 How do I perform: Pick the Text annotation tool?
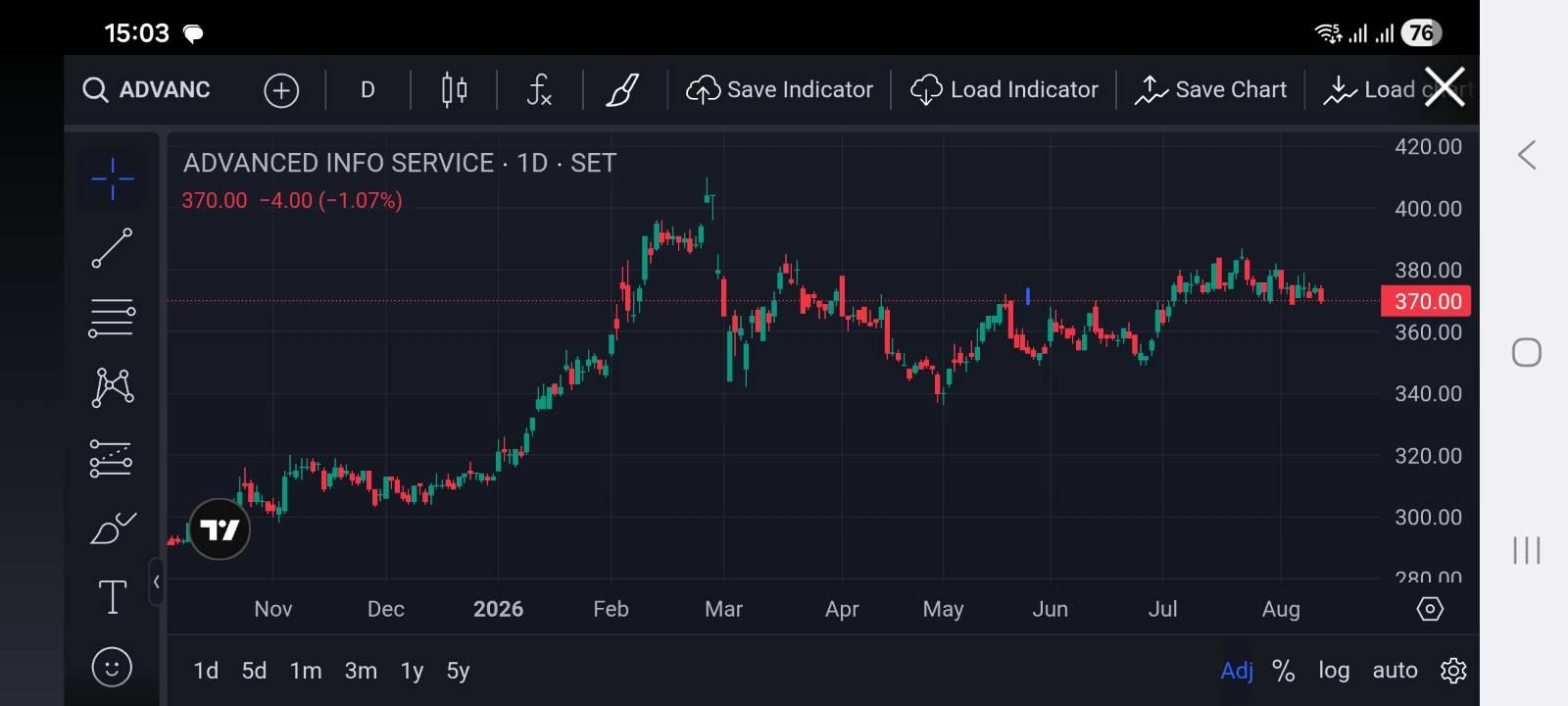[113, 596]
